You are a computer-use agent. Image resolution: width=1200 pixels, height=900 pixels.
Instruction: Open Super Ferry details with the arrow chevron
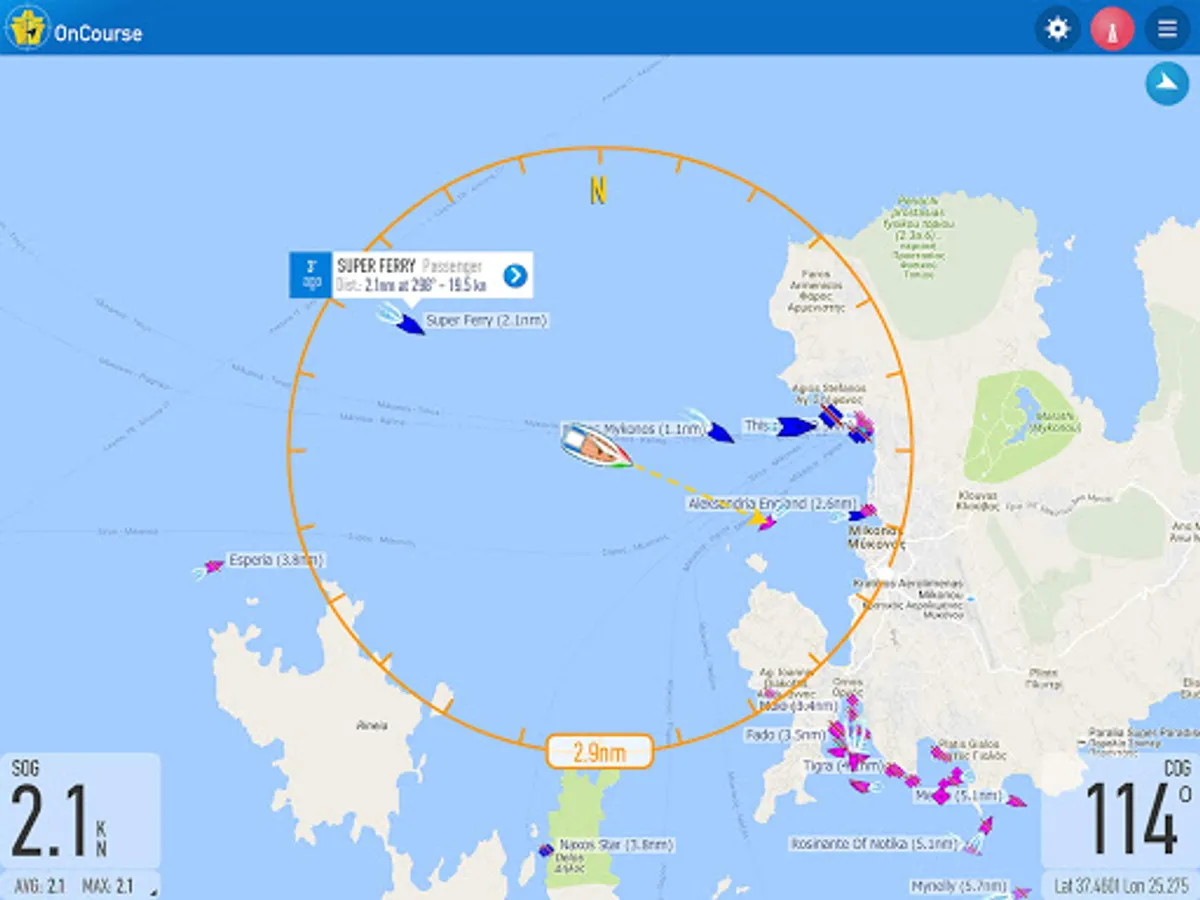(x=515, y=276)
